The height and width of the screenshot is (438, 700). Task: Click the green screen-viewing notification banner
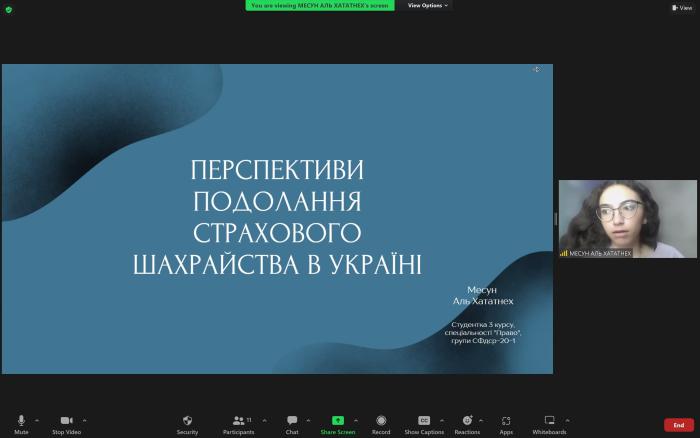point(320,5)
